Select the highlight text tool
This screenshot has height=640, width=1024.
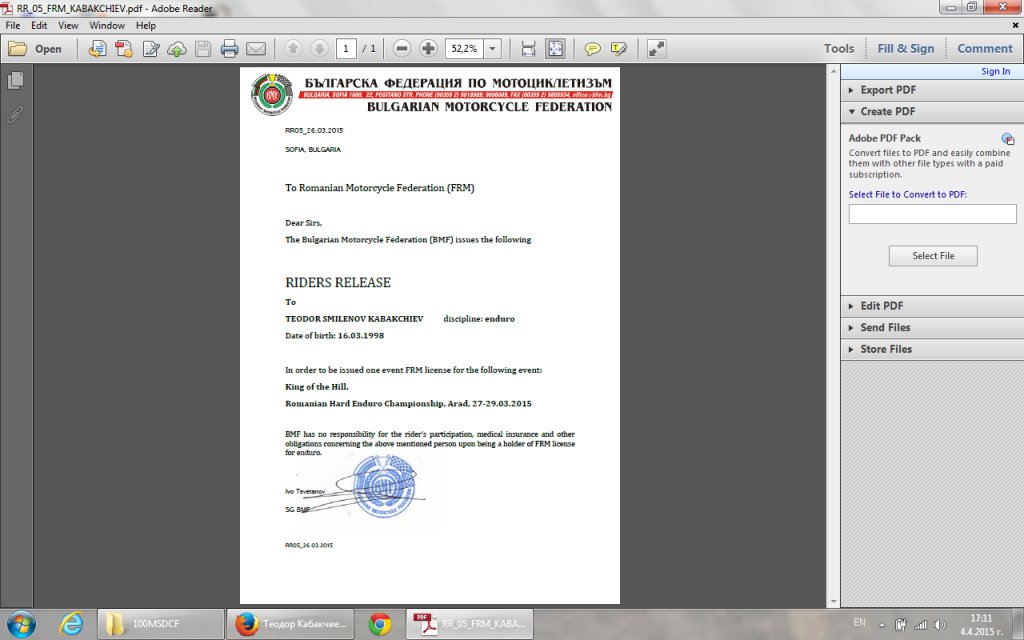(618, 49)
